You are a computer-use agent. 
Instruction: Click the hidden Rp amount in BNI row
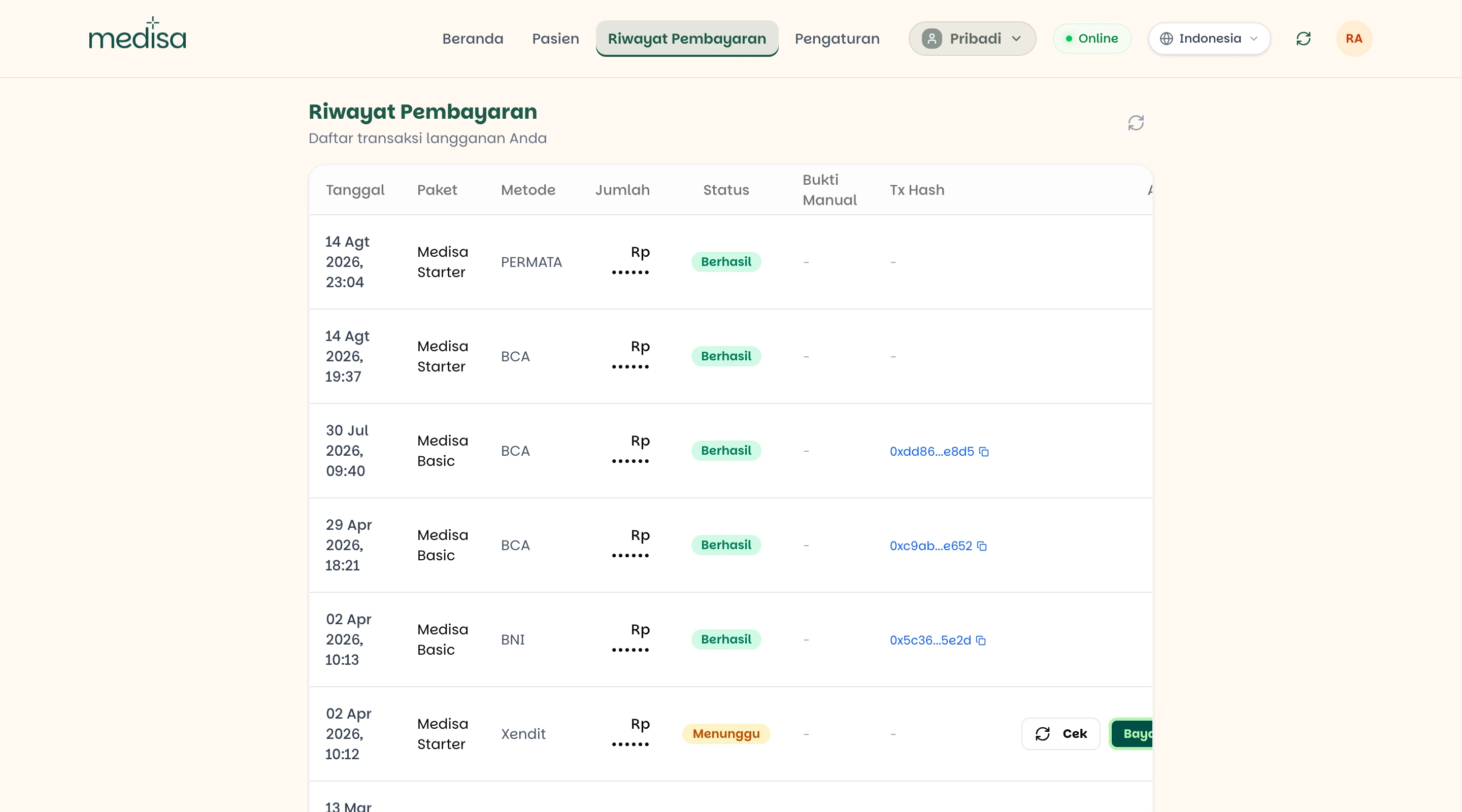click(630, 639)
